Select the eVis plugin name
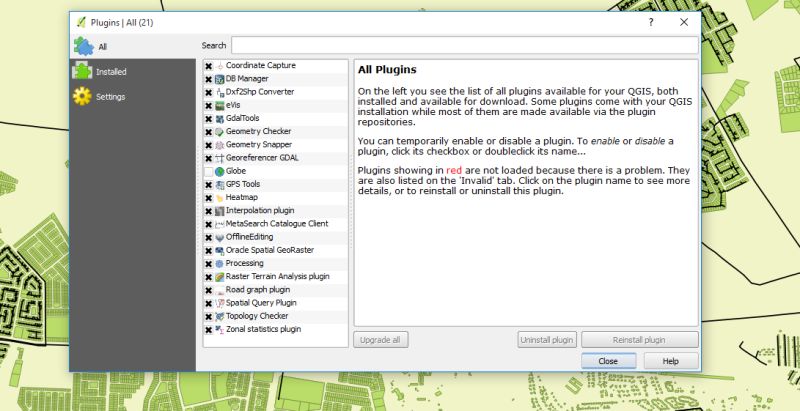The width and height of the screenshot is (800, 411). pyautogui.click(x=233, y=105)
